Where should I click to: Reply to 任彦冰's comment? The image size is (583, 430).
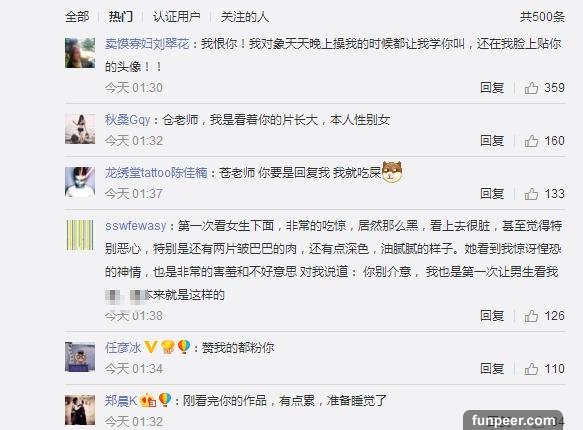[492, 369]
